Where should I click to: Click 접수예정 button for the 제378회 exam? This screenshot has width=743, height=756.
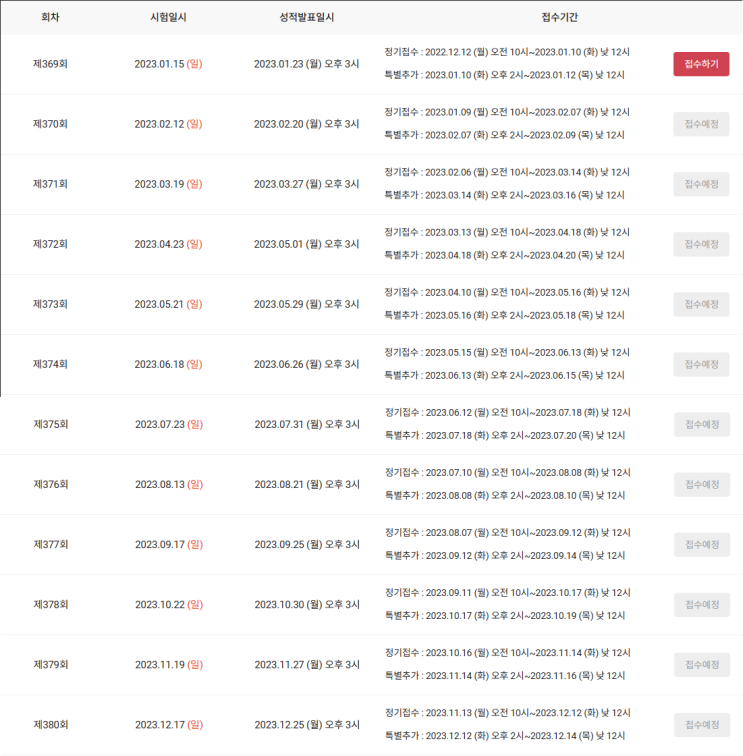pyautogui.click(x=701, y=604)
